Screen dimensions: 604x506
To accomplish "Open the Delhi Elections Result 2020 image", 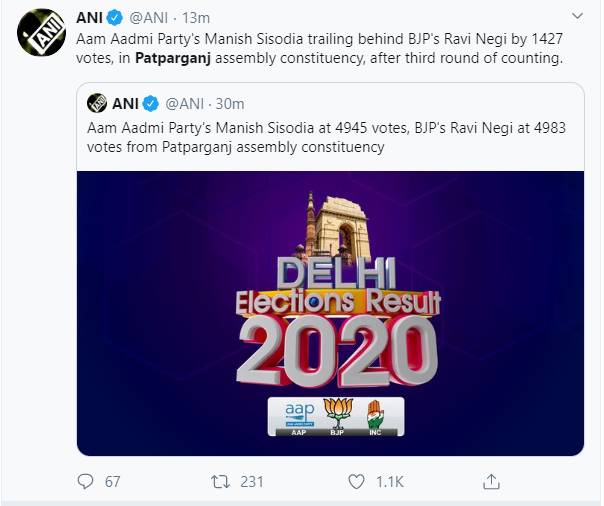I will click(x=330, y=312).
